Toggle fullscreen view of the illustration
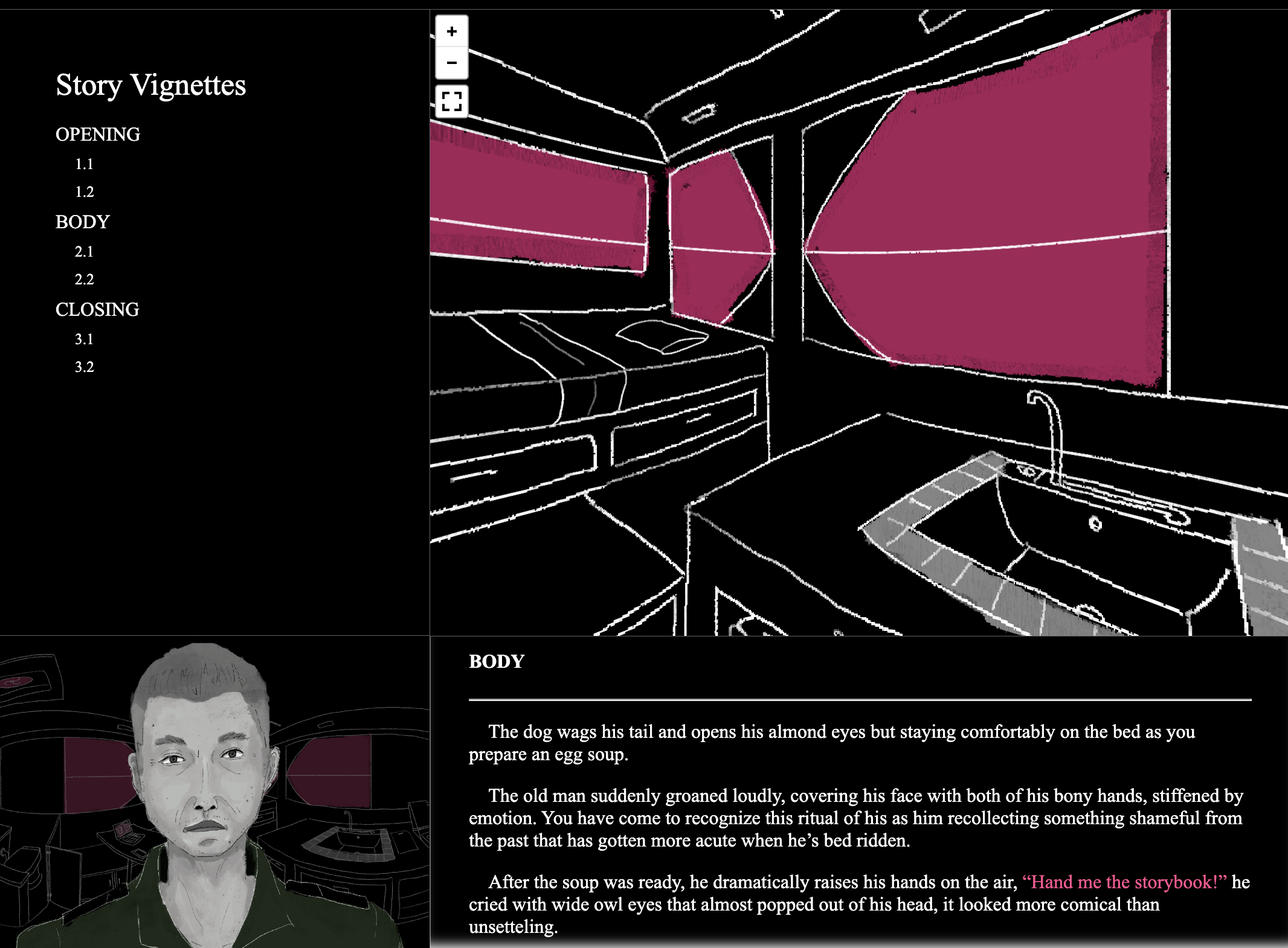Image resolution: width=1288 pixels, height=948 pixels. 451,101
